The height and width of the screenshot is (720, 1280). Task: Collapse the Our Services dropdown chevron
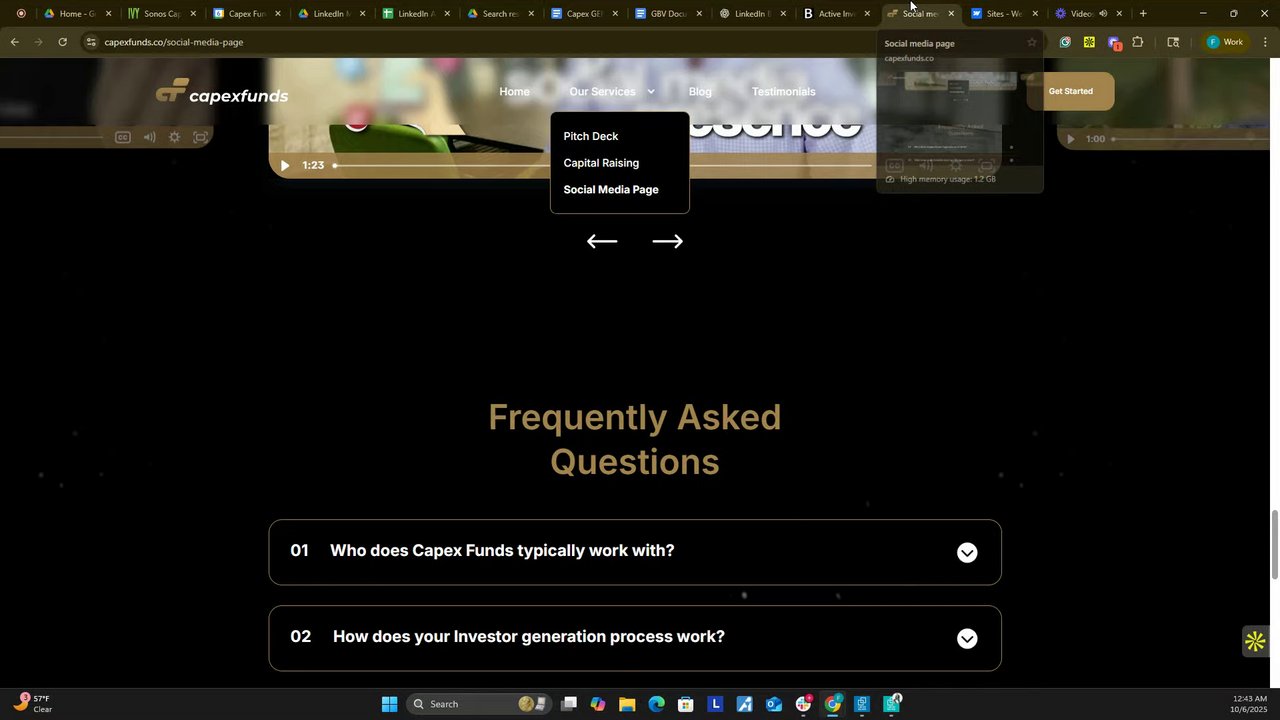pyautogui.click(x=651, y=92)
